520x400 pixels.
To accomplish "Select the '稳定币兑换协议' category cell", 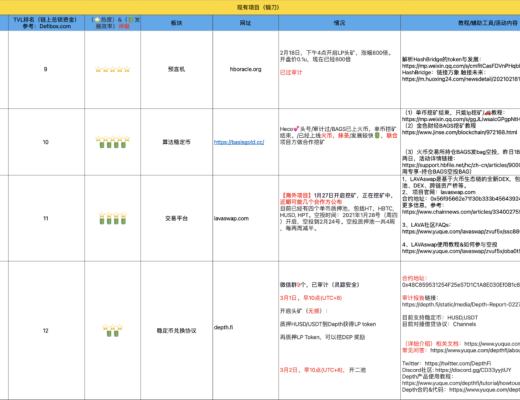I will 176,331.
